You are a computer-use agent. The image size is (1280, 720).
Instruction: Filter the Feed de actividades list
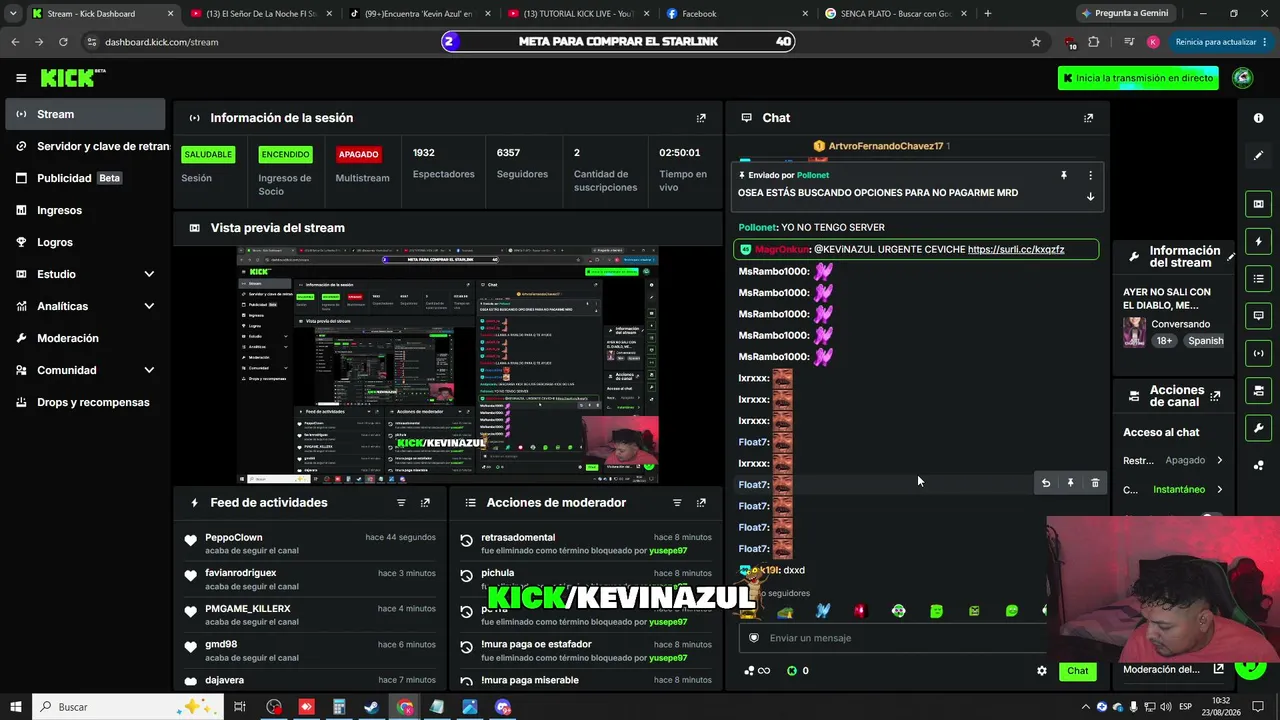pos(401,503)
